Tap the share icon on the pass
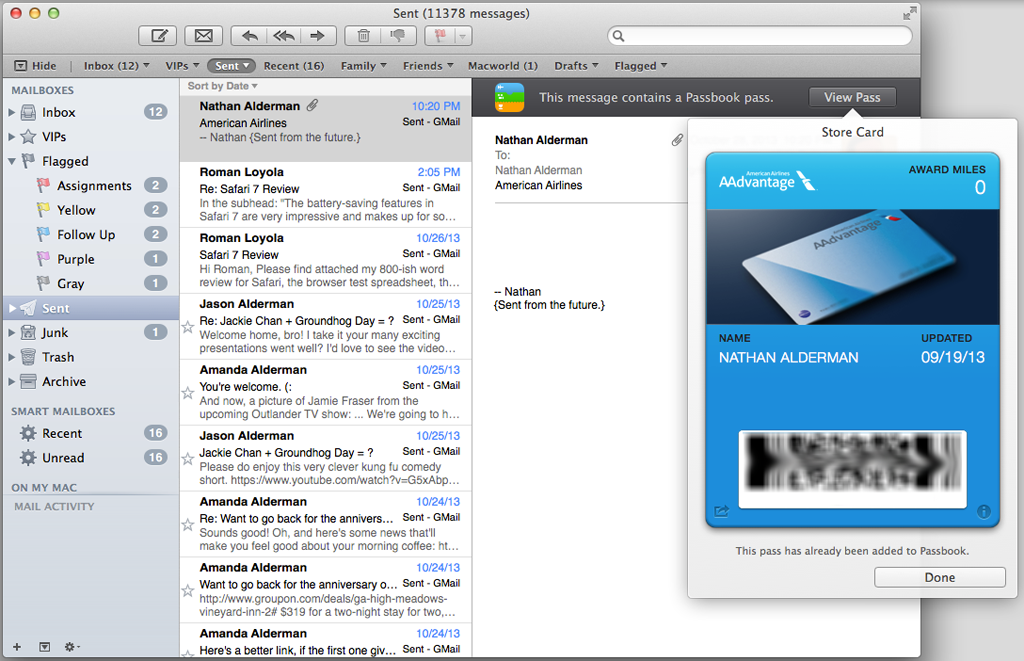 coord(722,511)
